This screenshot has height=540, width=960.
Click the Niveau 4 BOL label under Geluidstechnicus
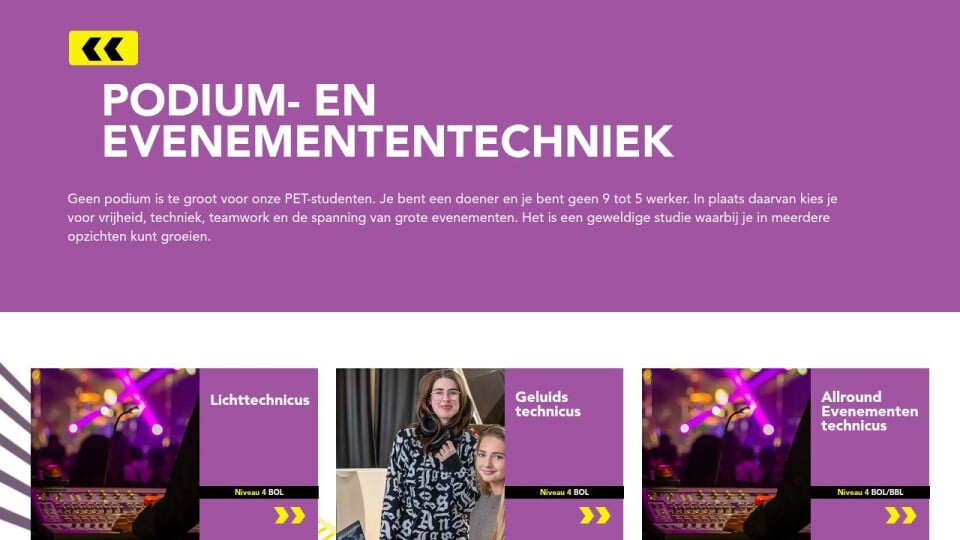(x=564, y=492)
